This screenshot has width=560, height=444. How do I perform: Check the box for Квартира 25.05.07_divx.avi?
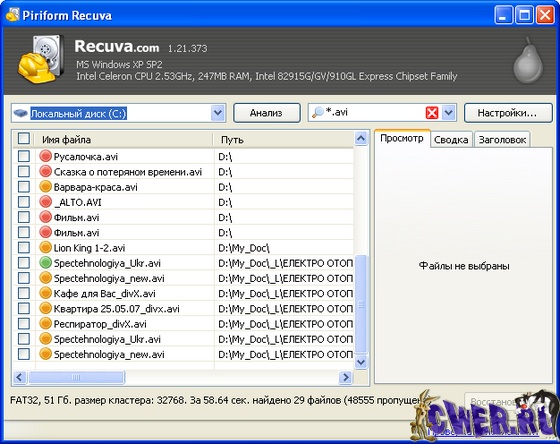pyautogui.click(x=24, y=308)
